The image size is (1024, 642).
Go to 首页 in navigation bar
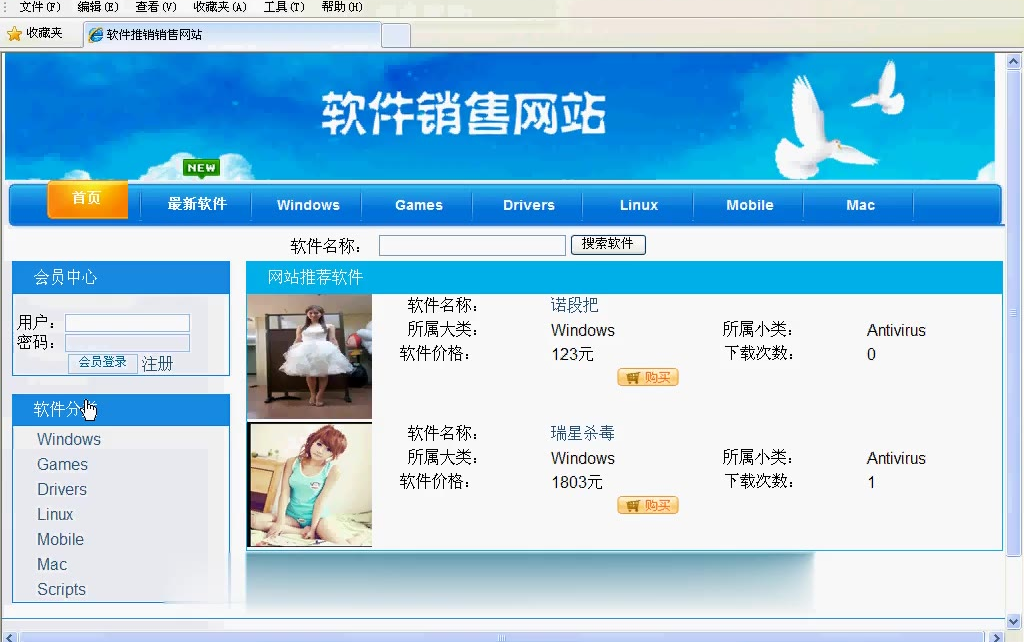click(x=87, y=198)
